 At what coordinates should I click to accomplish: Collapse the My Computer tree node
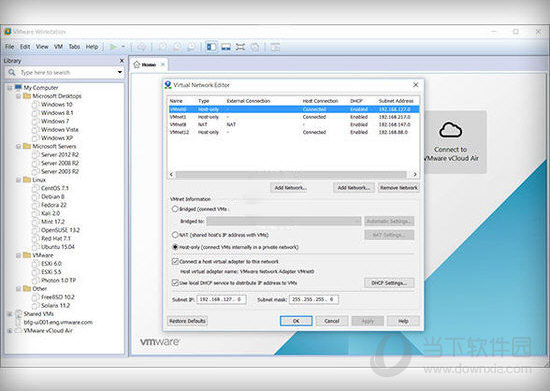[10, 87]
